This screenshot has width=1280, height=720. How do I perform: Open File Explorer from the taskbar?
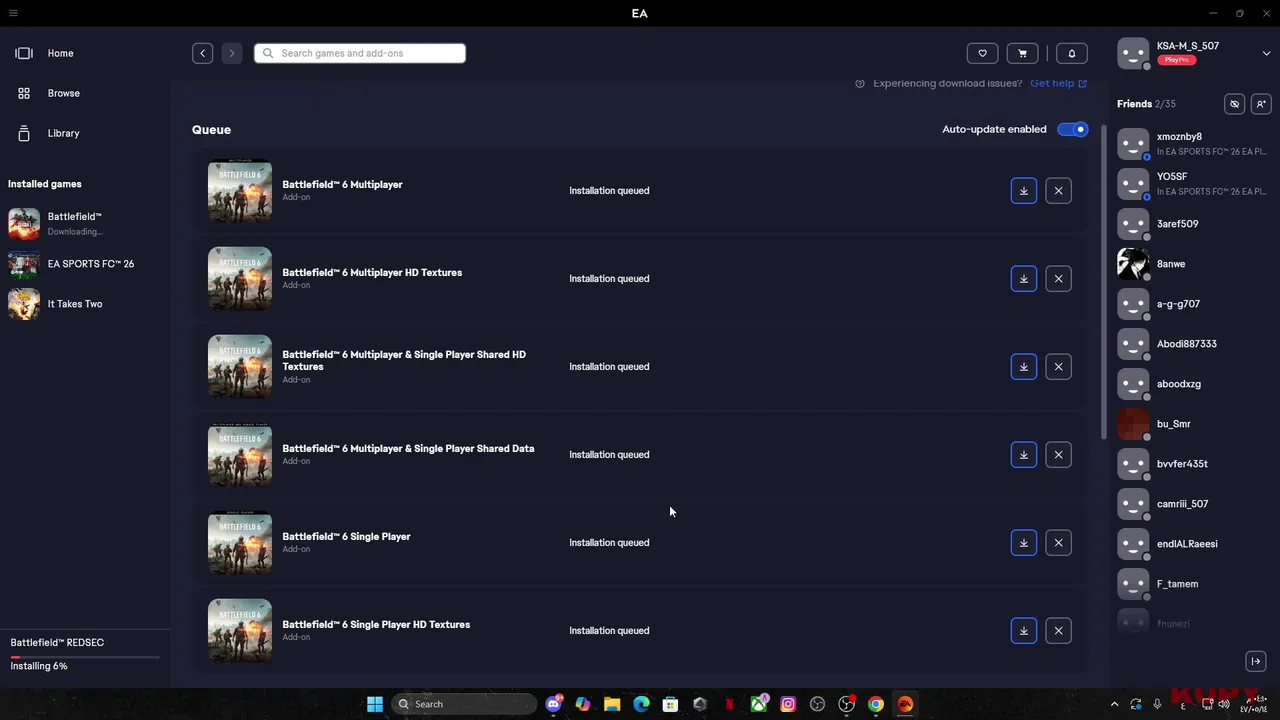click(612, 704)
